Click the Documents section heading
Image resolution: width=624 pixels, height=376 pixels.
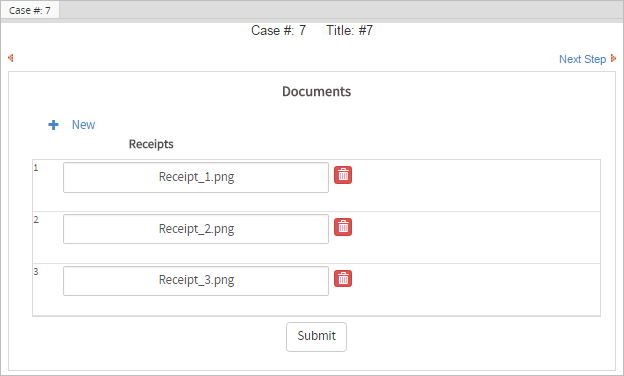click(x=316, y=92)
